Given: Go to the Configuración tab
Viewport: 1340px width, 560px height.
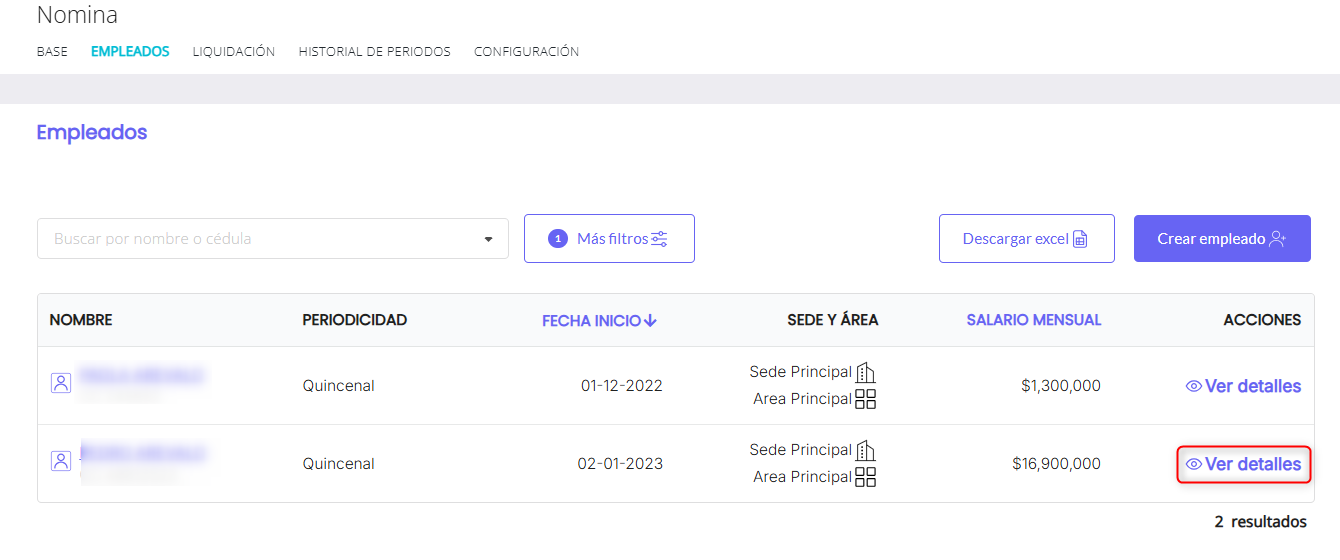Looking at the screenshot, I should [x=527, y=51].
